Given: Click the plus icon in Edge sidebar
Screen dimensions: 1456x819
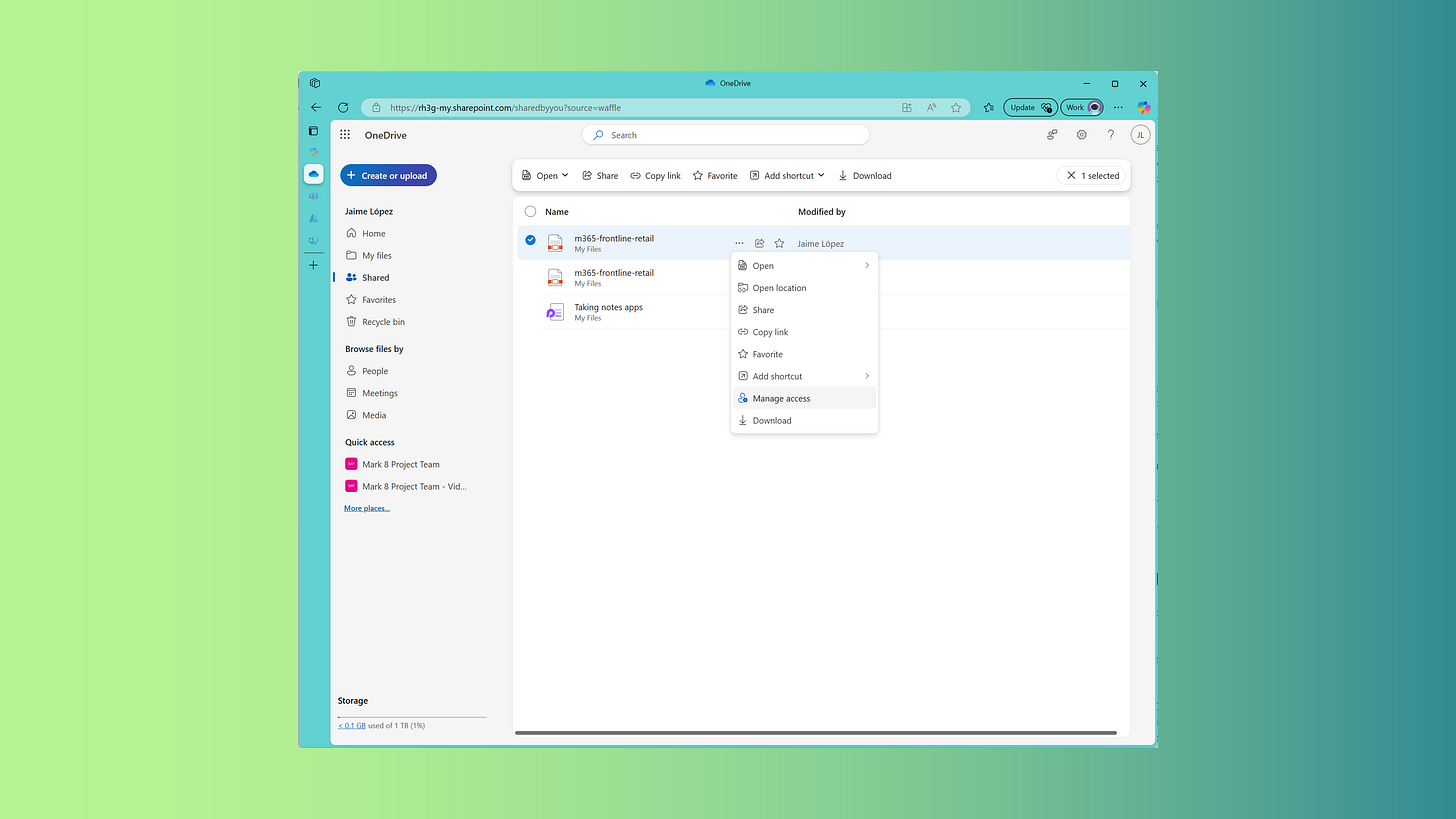Looking at the screenshot, I should coord(314,265).
